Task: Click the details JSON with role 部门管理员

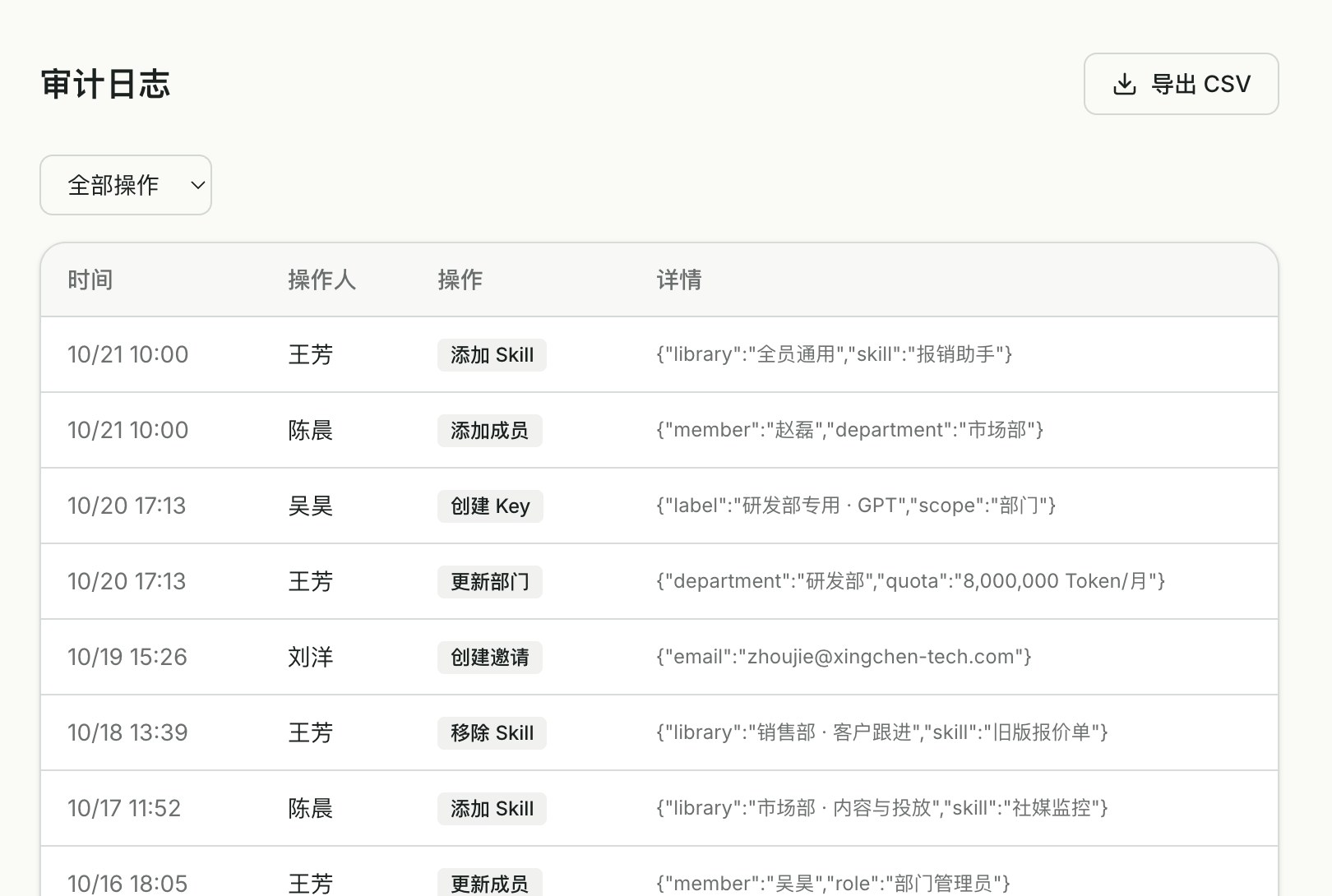Action: [x=834, y=884]
